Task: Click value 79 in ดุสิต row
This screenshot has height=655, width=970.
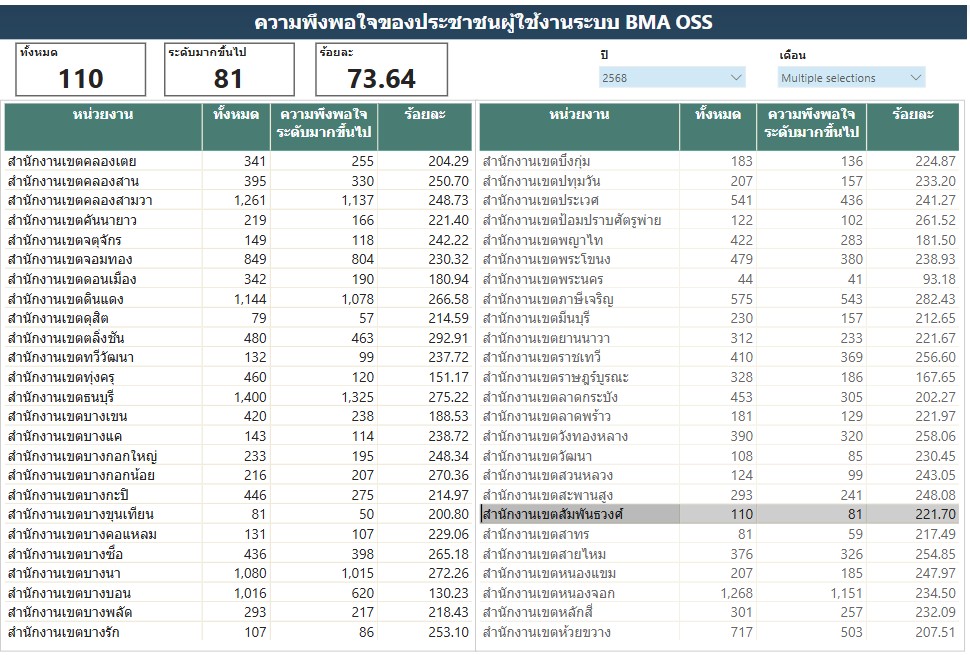Action: click(x=259, y=318)
